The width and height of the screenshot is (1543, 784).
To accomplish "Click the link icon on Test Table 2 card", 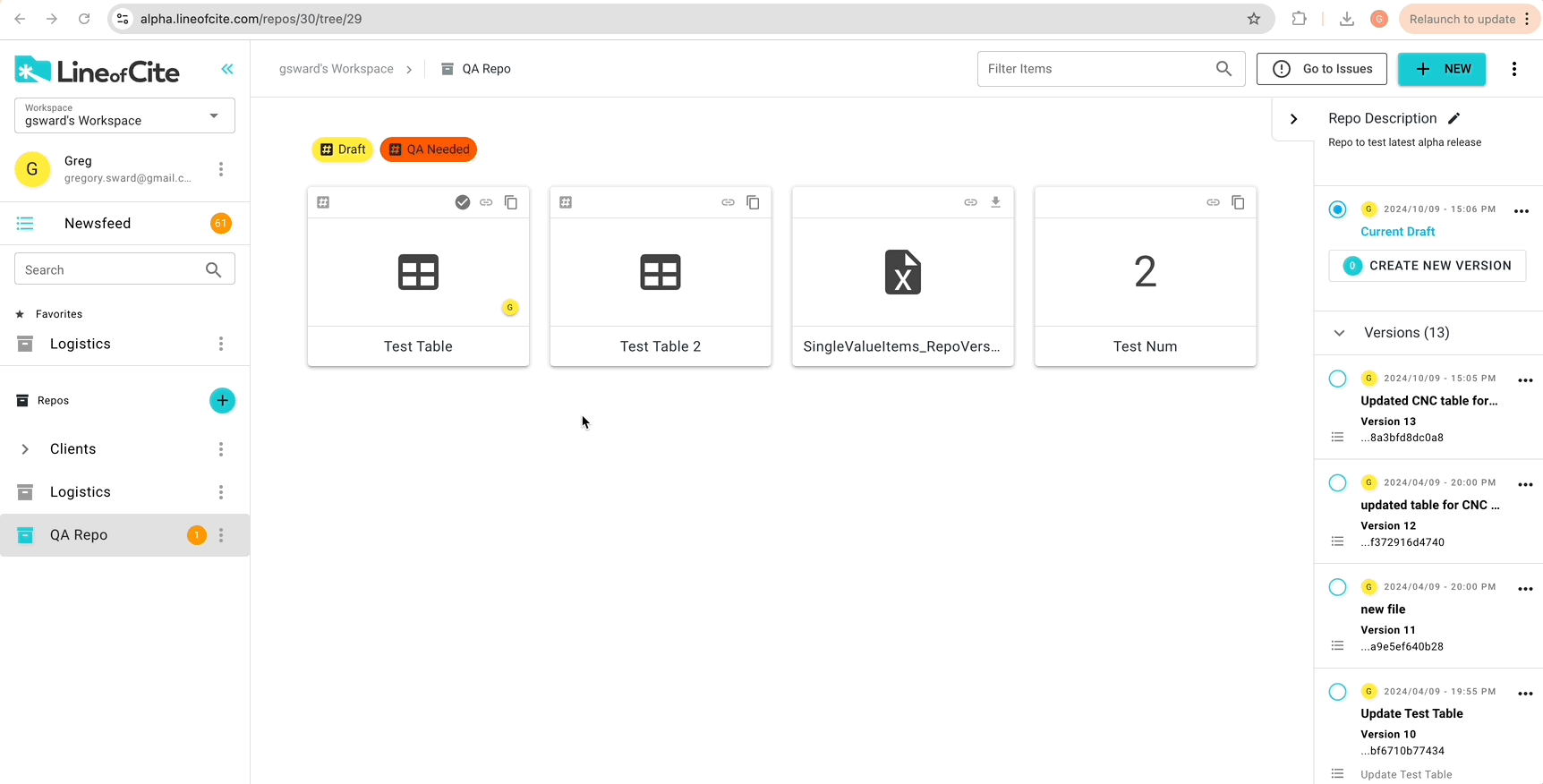I will coord(728,202).
